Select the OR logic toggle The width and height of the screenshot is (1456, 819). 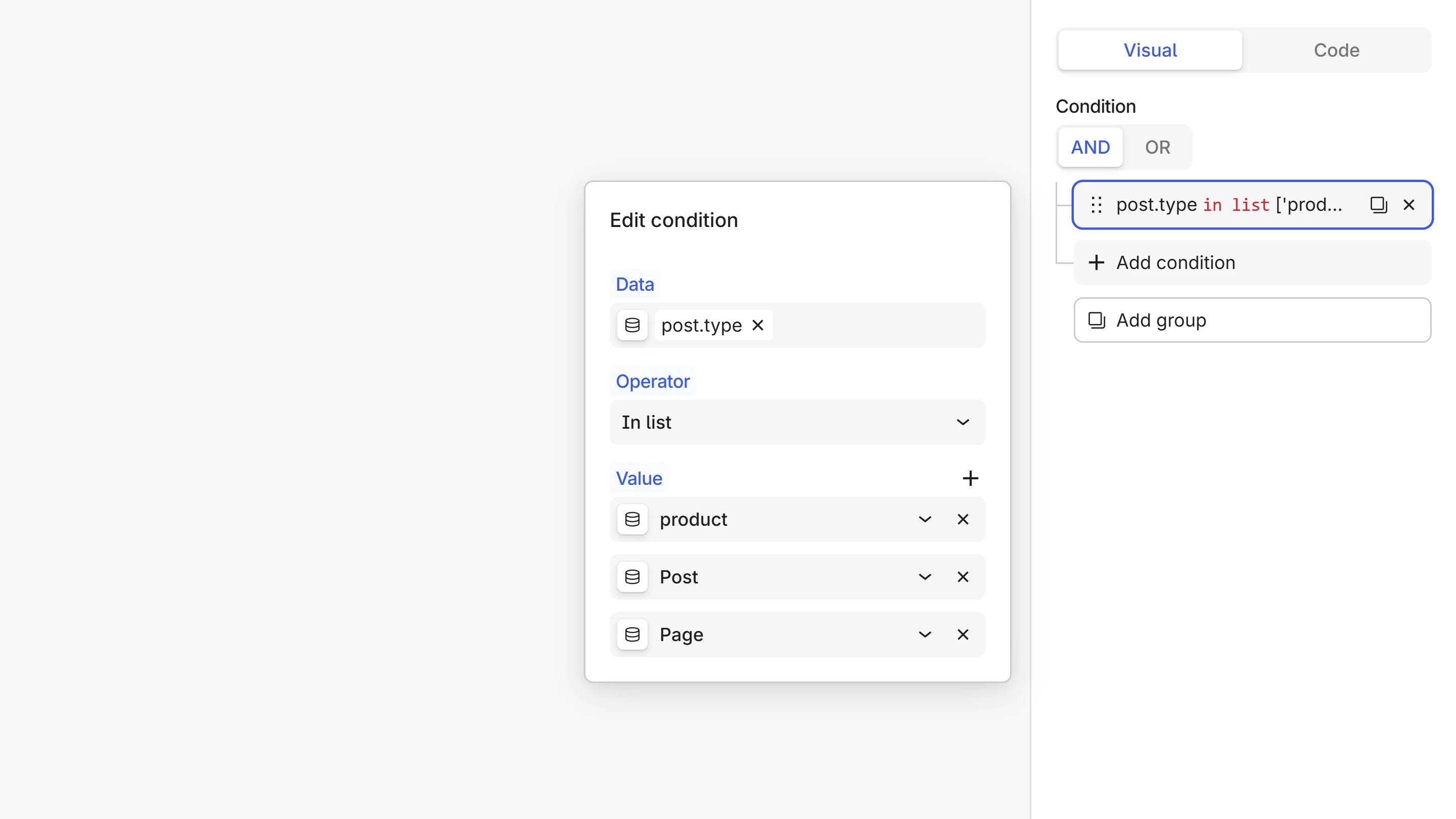click(x=1157, y=147)
